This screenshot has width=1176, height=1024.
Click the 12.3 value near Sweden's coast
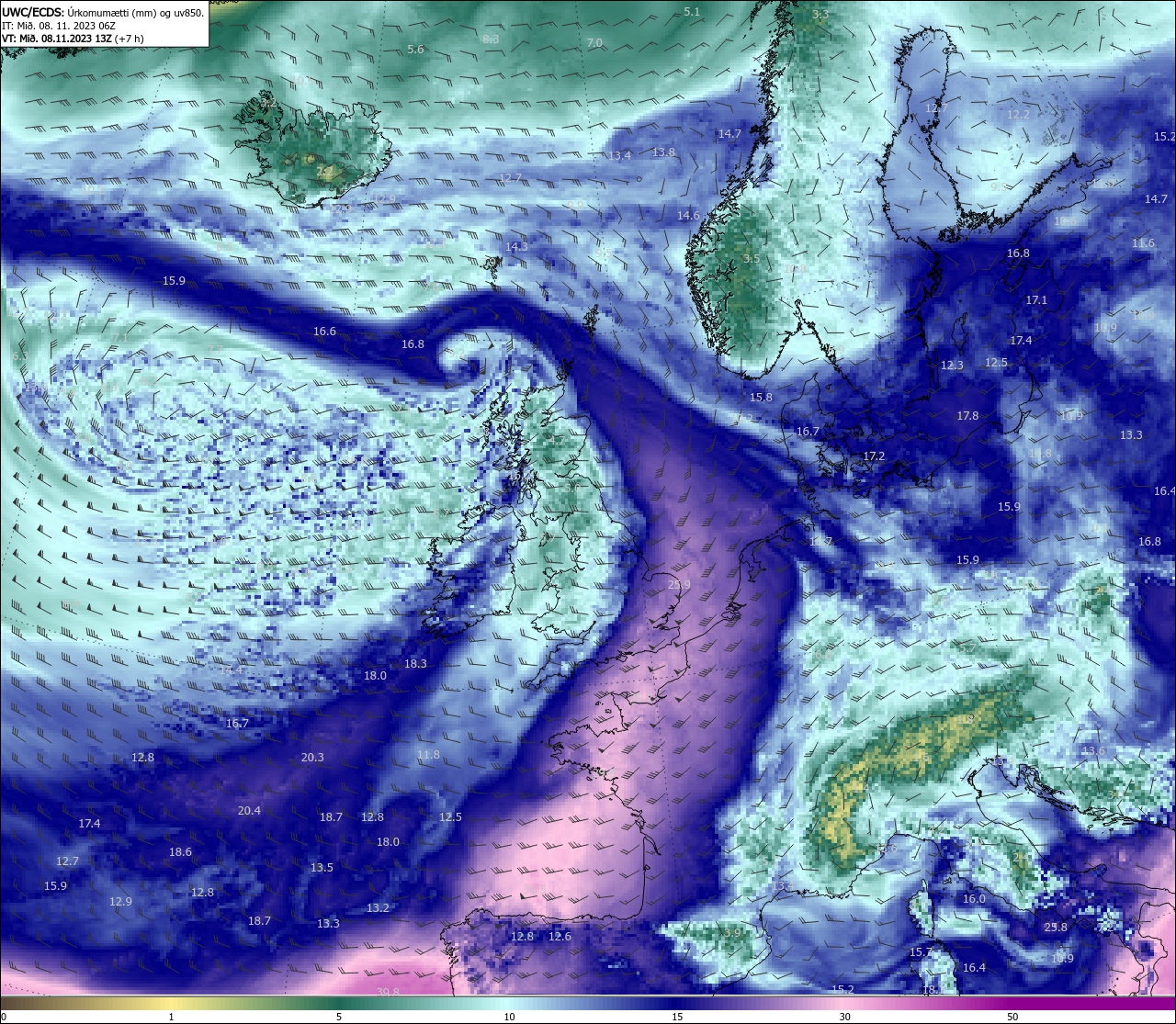tap(952, 366)
